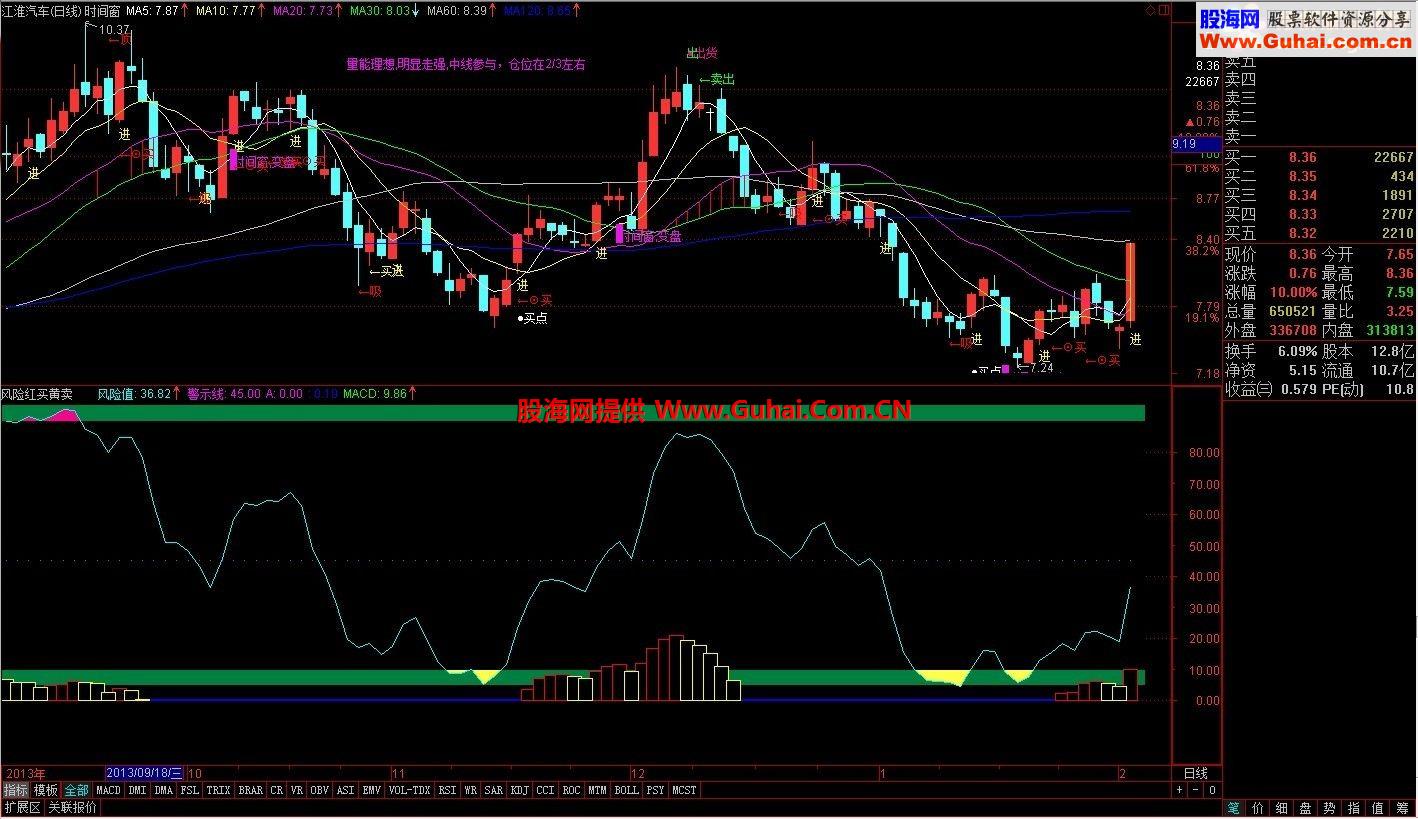The width and height of the screenshot is (1418, 819).
Task: Click the 2013/09/18 date marker on timeline
Action: [145, 773]
